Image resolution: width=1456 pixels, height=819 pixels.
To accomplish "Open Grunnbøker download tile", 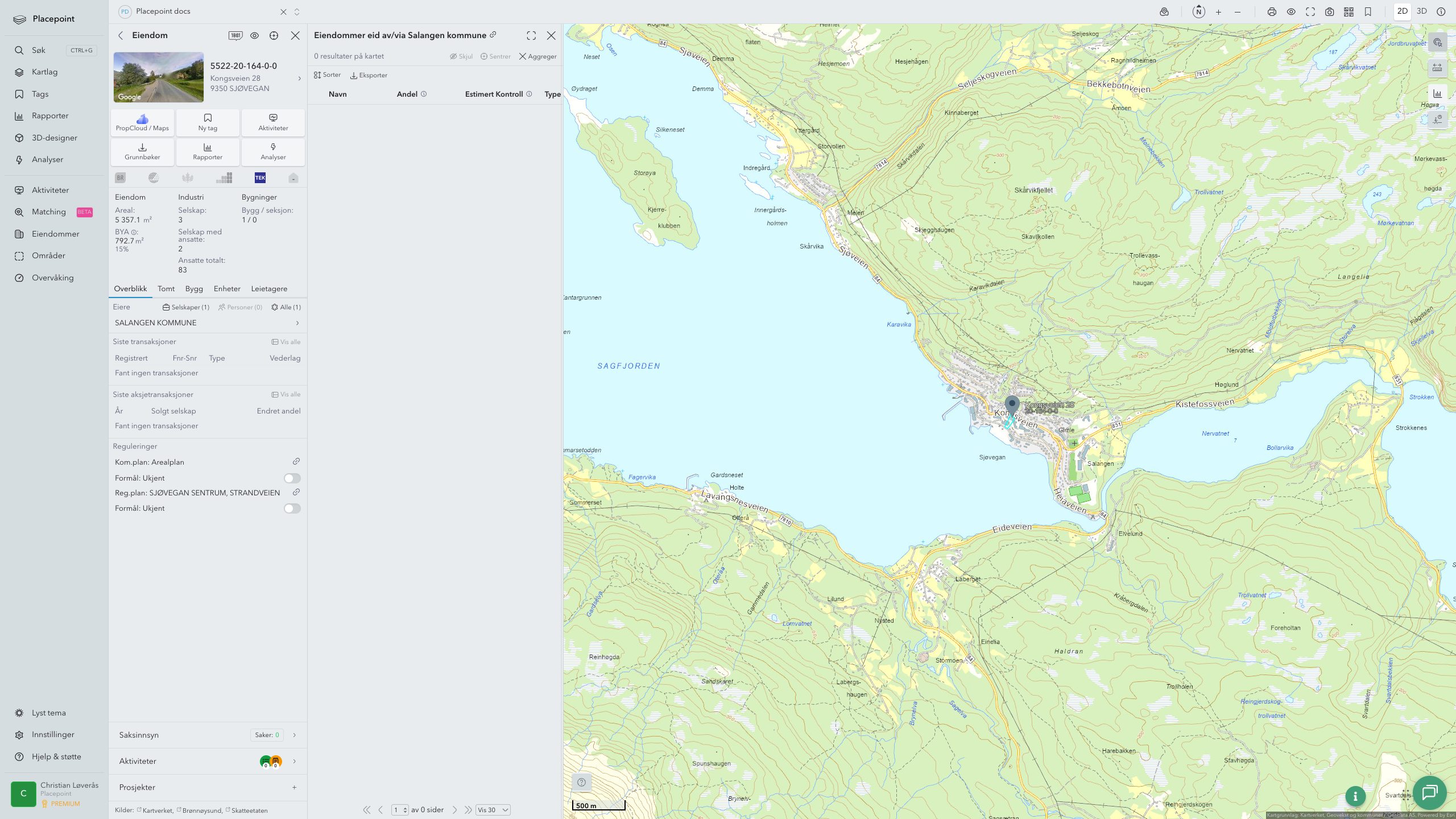I will pos(142,152).
